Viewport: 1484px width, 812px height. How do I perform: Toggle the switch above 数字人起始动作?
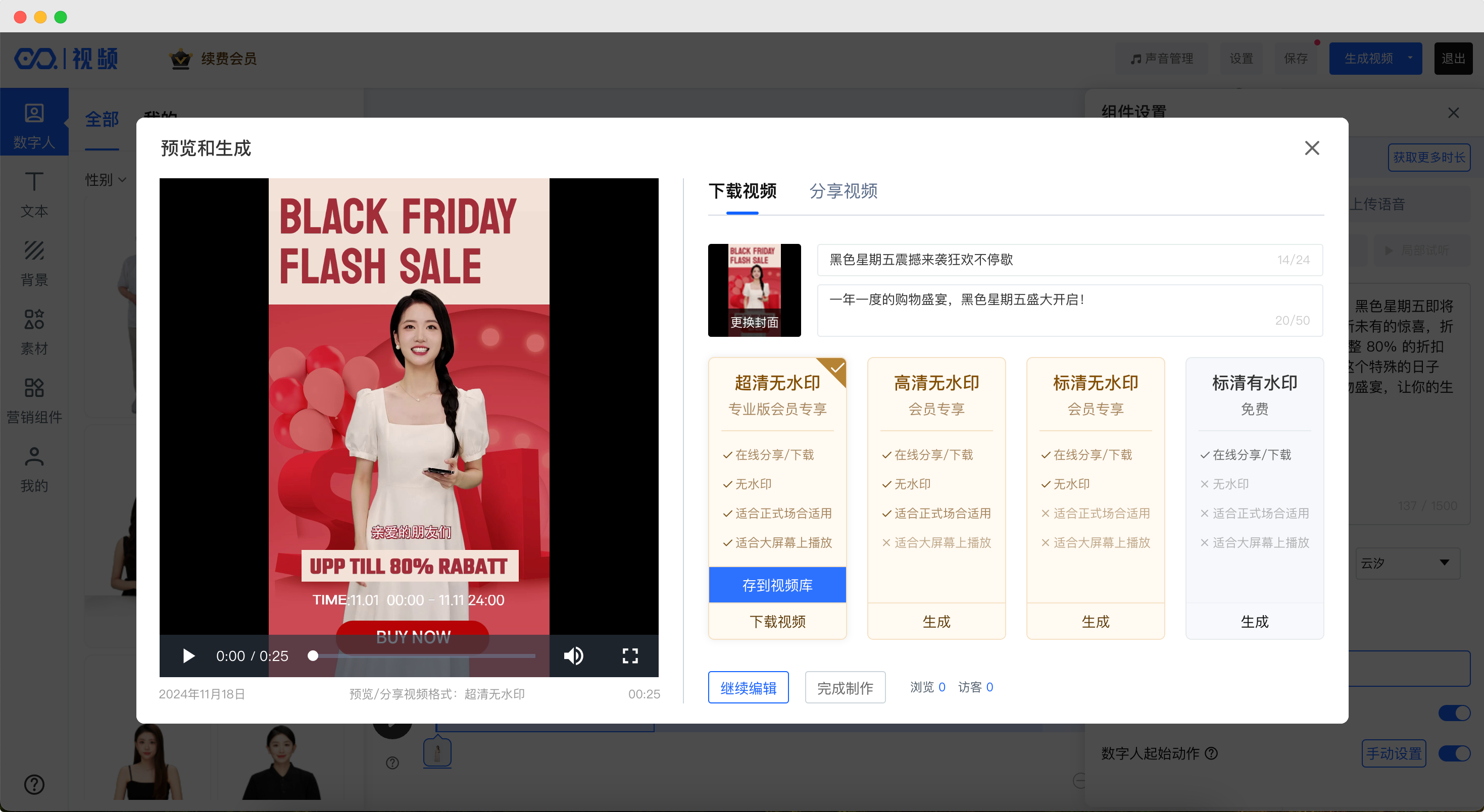pos(1454,713)
